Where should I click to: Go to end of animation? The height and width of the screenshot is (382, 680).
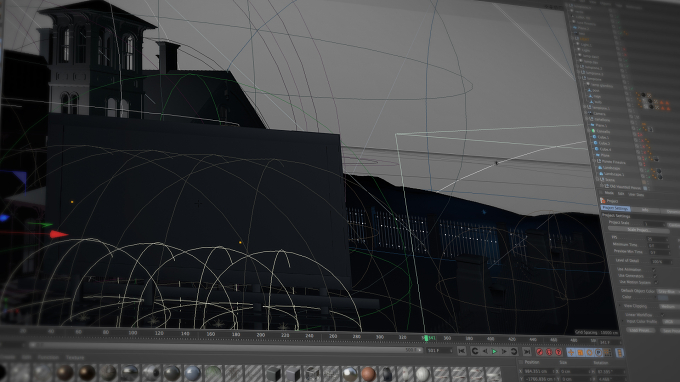[527, 352]
